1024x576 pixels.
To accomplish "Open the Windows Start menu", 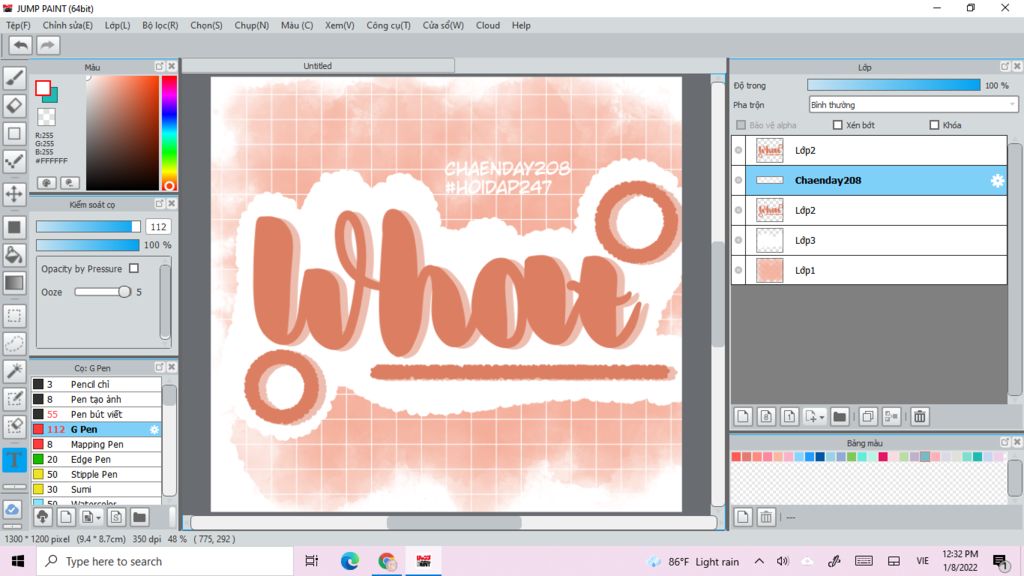I will [18, 561].
